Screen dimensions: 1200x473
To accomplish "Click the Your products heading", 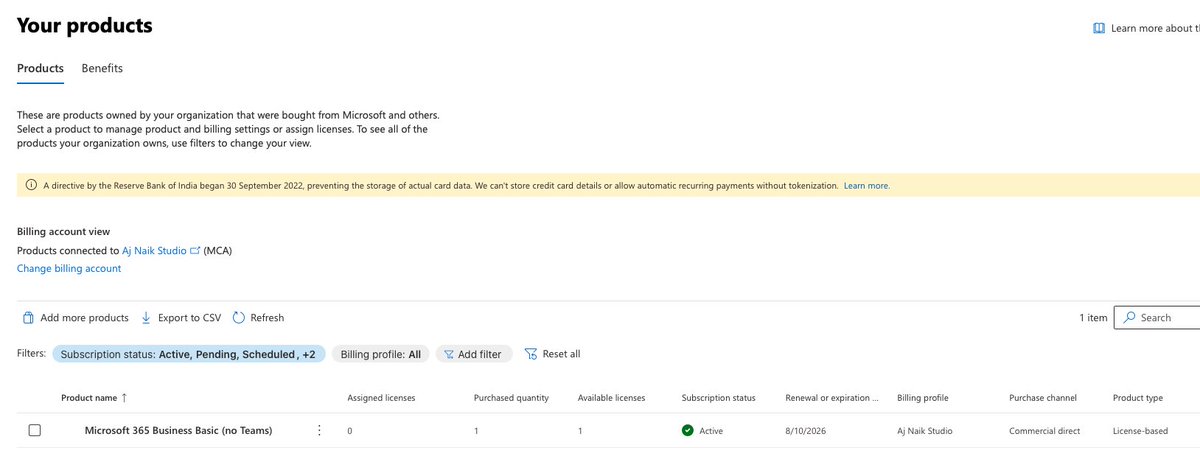I will tap(85, 26).
